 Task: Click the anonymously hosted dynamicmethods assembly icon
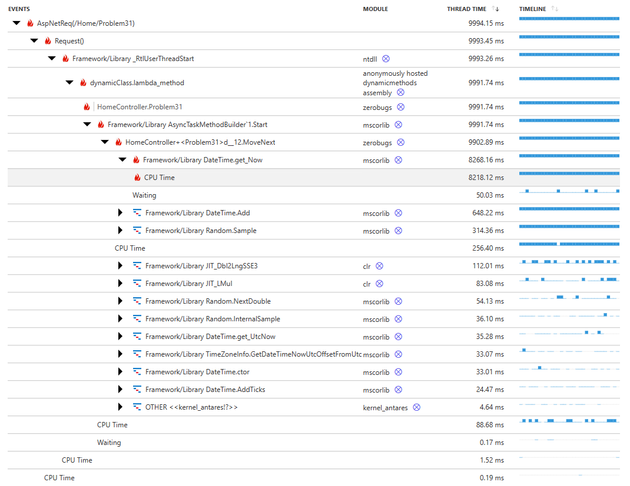[x=401, y=92]
